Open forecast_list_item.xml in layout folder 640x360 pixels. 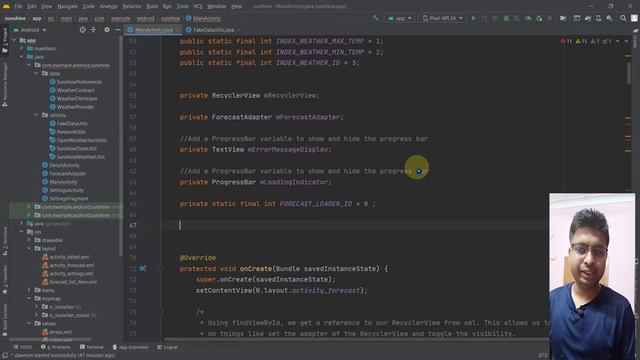tap(73, 282)
